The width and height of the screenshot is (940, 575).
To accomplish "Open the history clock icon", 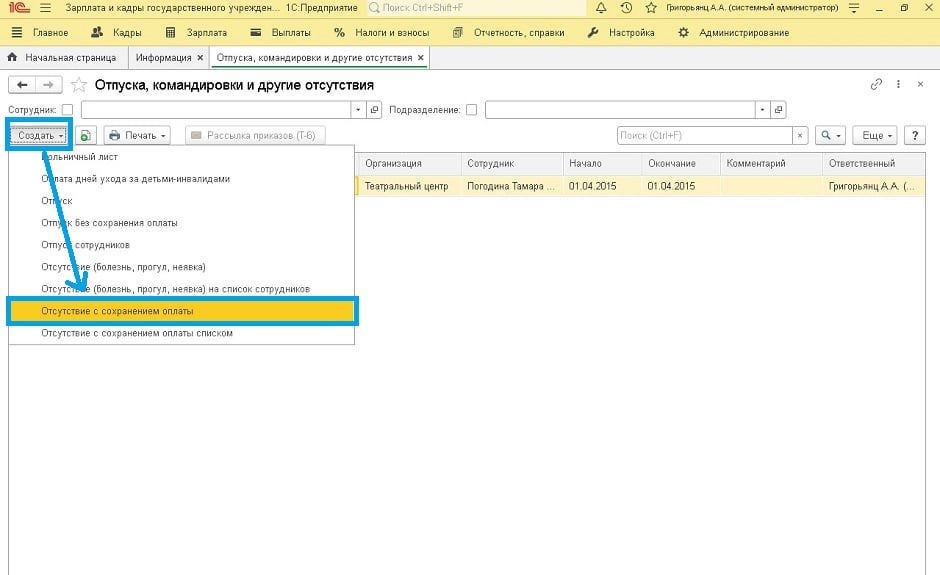I will 626,8.
